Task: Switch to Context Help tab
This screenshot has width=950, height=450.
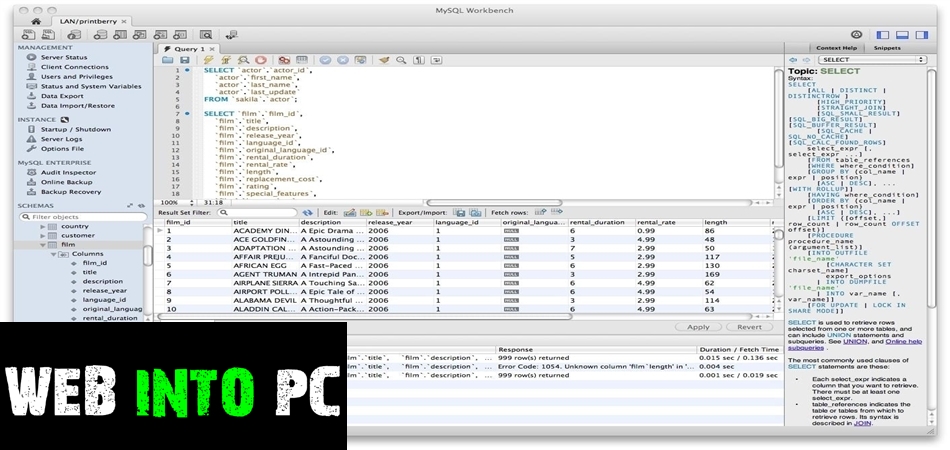Action: pyautogui.click(x=836, y=48)
